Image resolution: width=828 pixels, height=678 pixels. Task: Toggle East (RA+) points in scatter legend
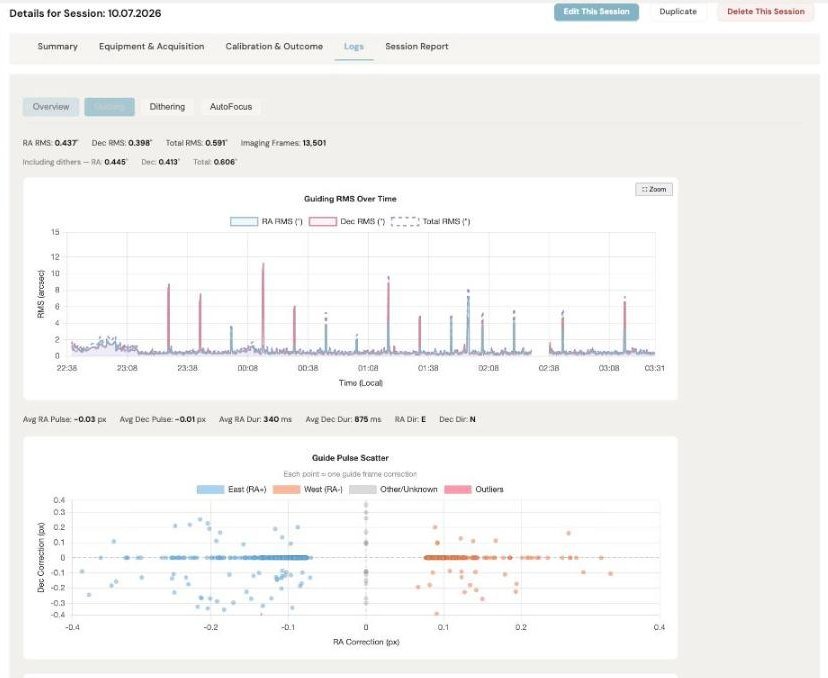coord(231,489)
